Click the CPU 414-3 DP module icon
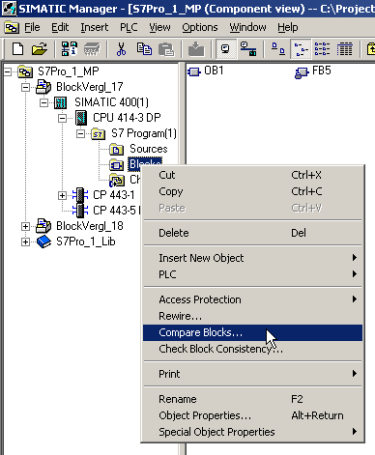Screen dimensions: 375x455 (x=81, y=118)
